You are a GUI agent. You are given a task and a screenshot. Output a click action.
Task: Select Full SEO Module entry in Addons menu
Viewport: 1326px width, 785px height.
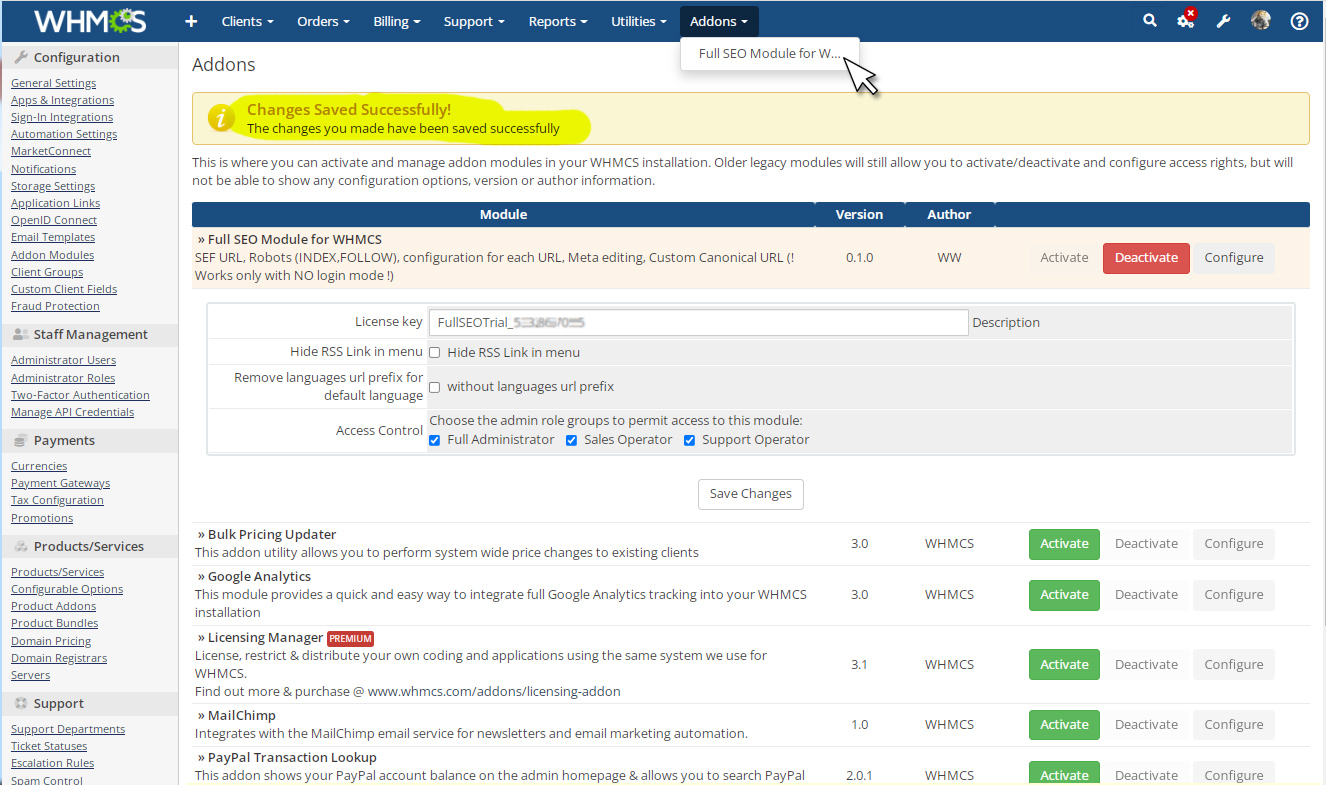pos(769,54)
